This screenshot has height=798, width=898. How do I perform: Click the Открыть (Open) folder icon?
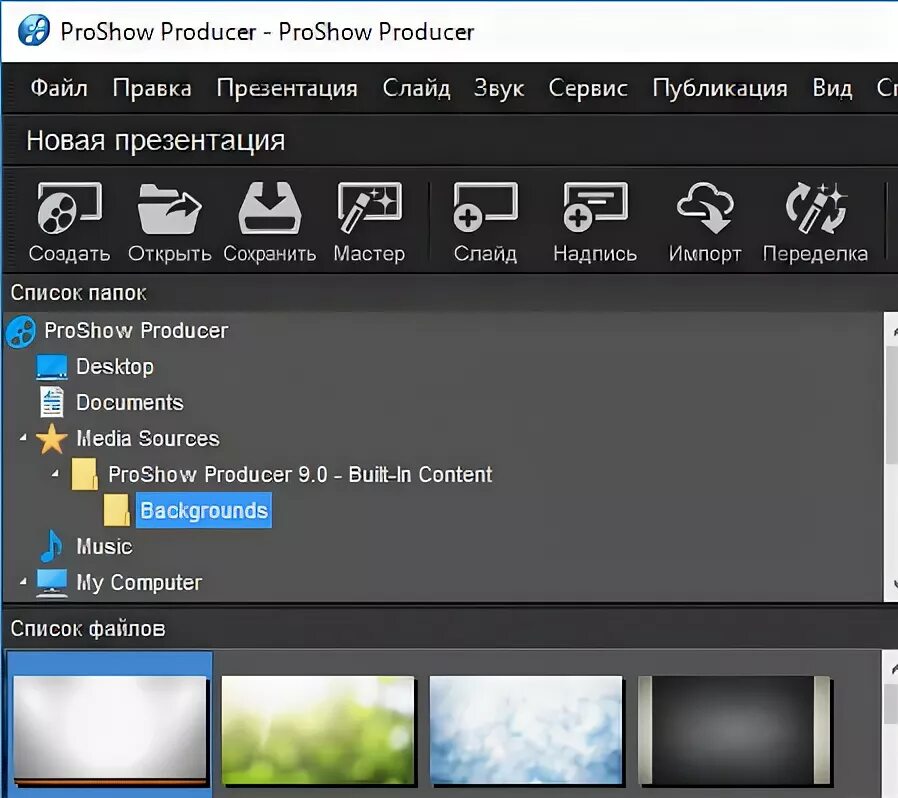tap(170, 209)
